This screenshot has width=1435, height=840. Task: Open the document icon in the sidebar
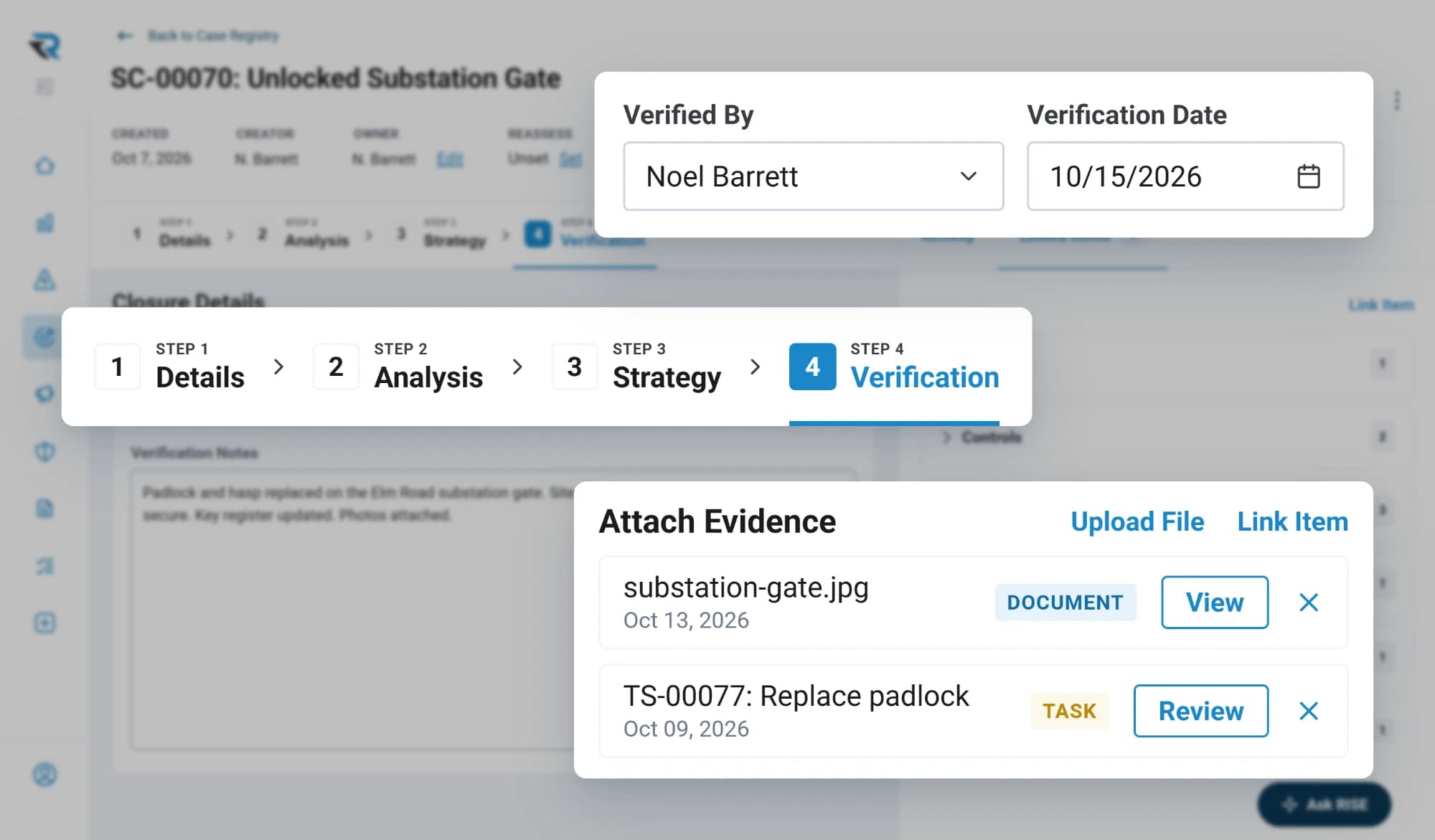click(44, 509)
